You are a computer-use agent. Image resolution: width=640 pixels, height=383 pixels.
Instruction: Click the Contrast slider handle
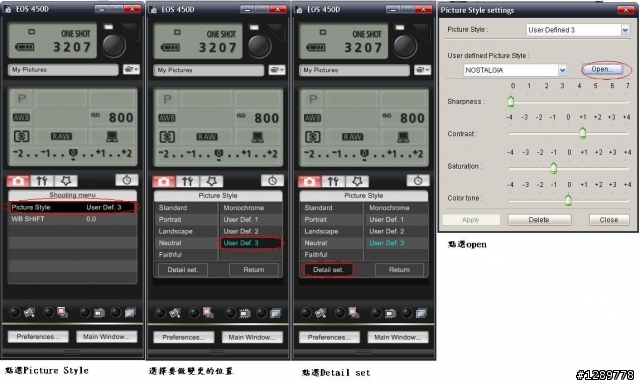(582, 132)
